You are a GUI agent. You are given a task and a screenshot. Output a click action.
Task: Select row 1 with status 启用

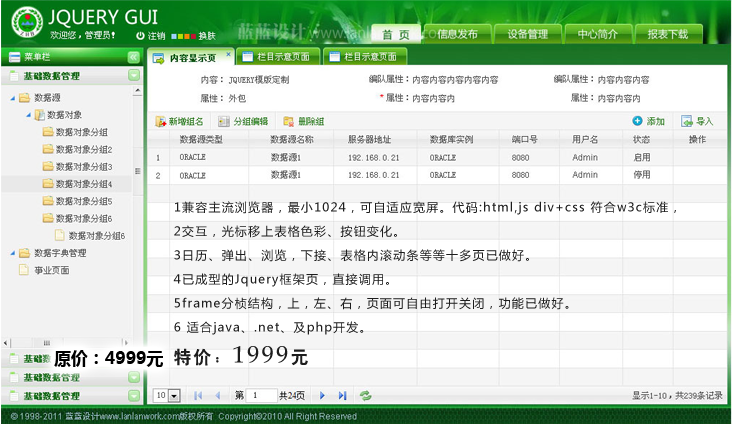(x=437, y=158)
